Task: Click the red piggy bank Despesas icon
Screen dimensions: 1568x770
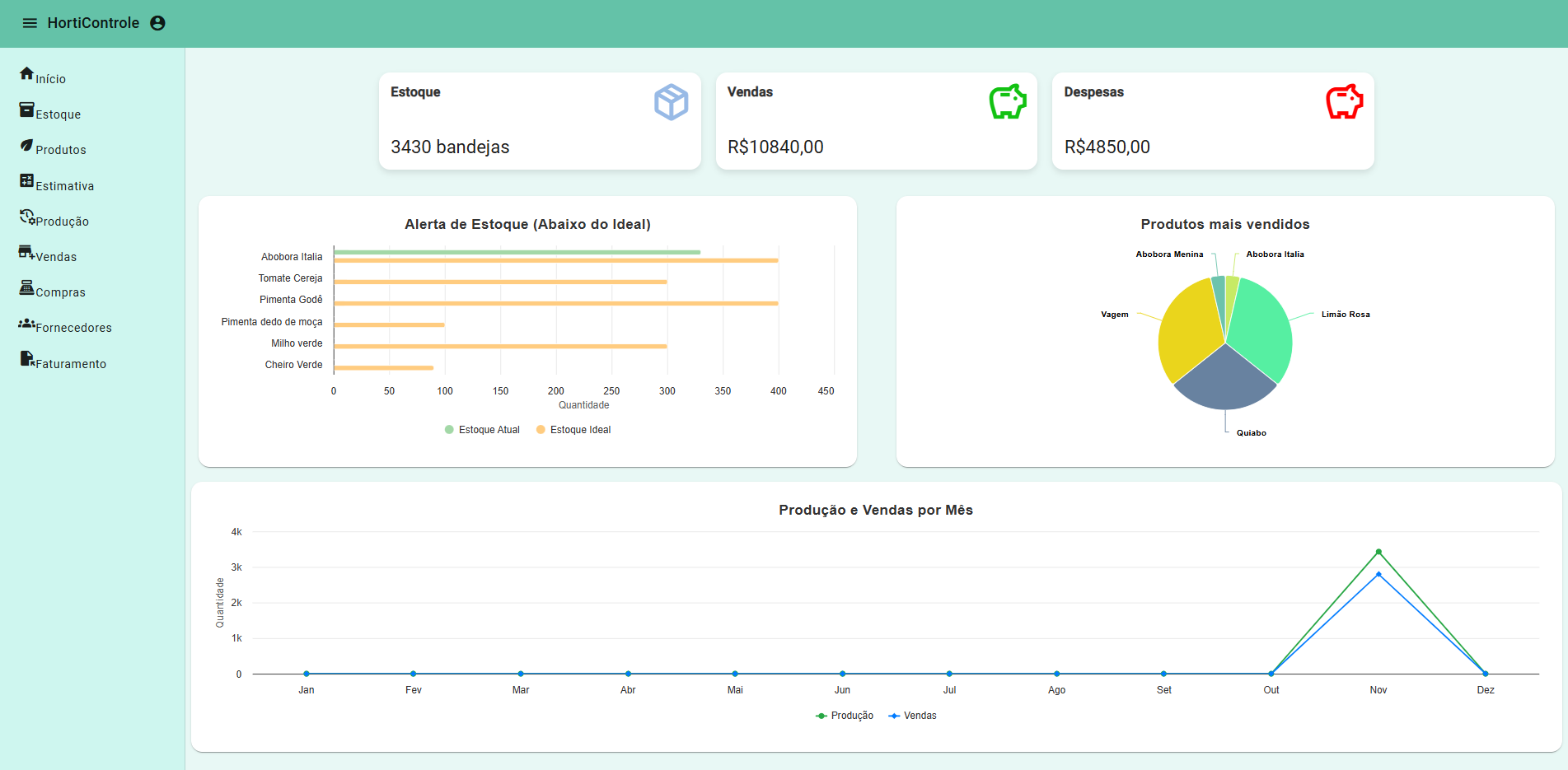Action: [1344, 102]
